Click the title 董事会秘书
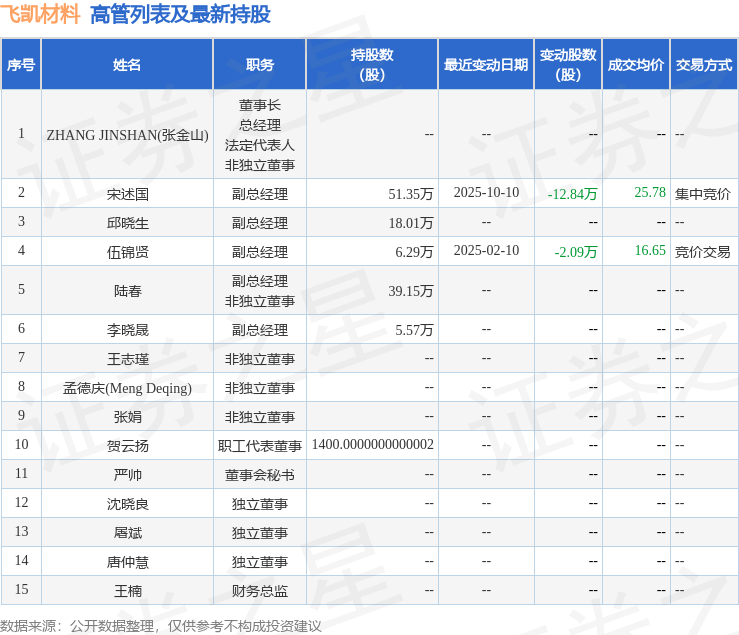The width and height of the screenshot is (739, 635). (260, 475)
